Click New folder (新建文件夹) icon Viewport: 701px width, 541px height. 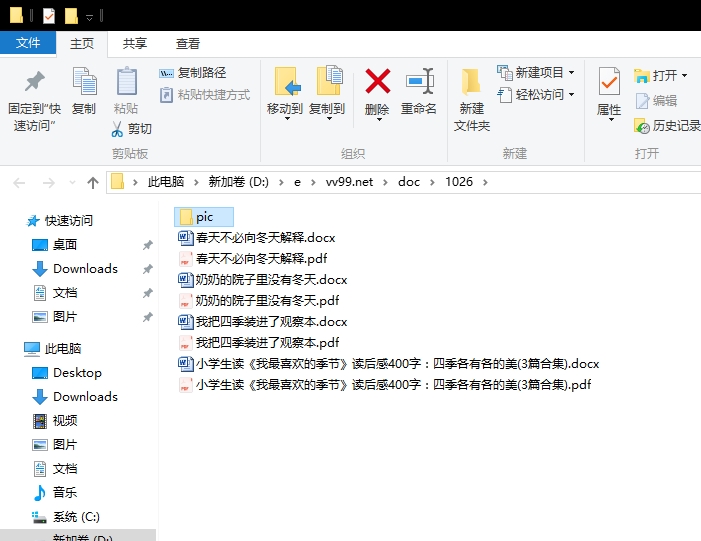pos(471,81)
